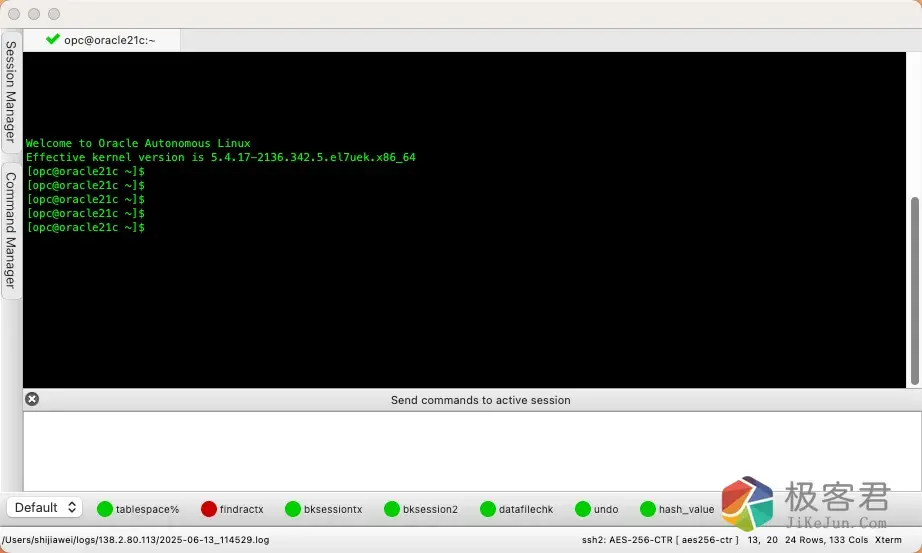Screen dimensions: 922x553
Task: Open the Command Manager side panel
Action: tap(11, 230)
